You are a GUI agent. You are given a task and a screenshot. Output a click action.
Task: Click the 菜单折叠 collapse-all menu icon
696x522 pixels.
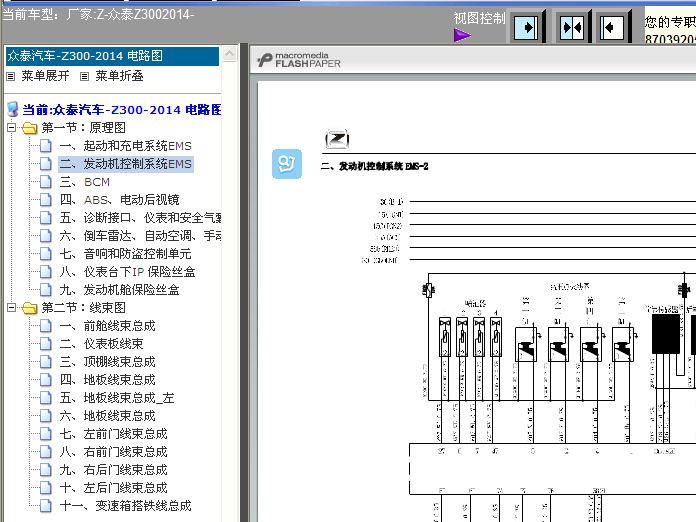tap(84, 76)
